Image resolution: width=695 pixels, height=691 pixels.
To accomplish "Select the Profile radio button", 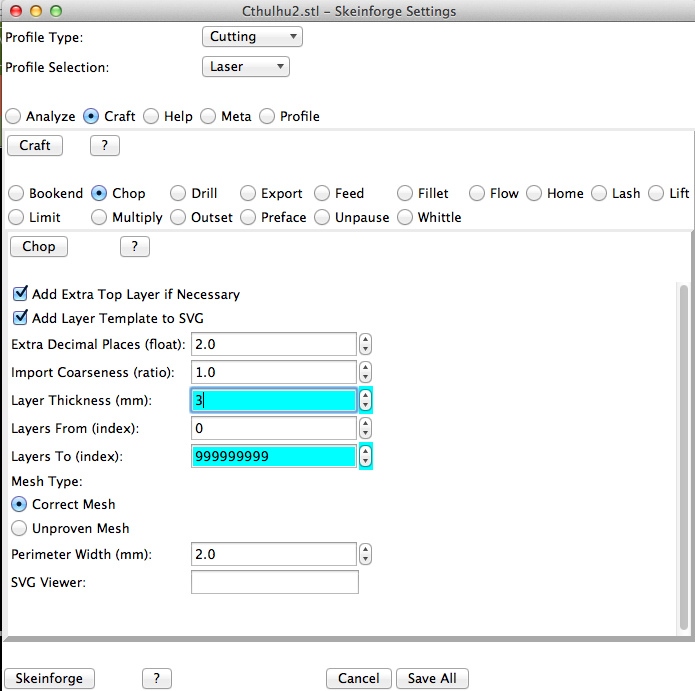I will click(x=267, y=117).
